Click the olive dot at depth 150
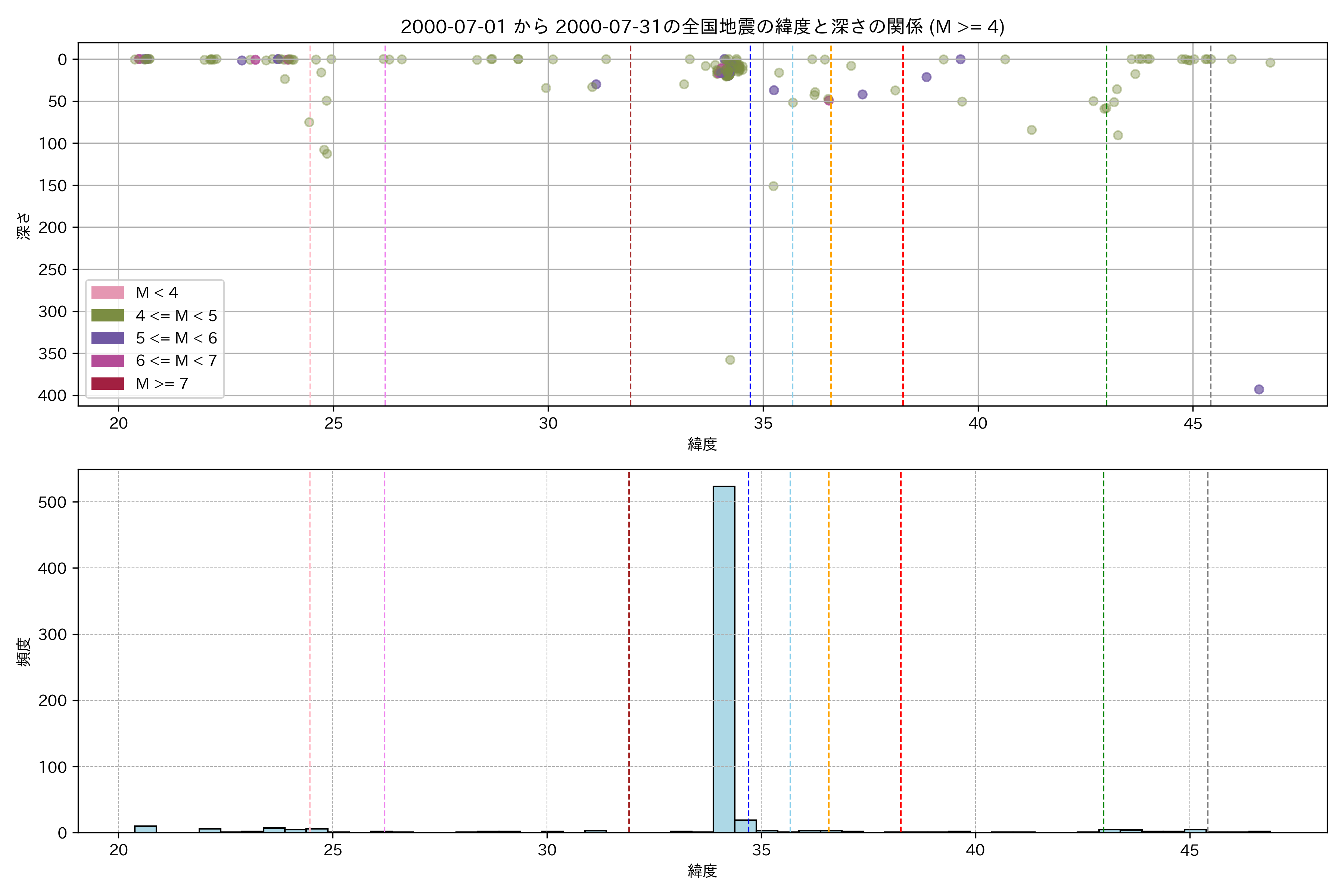The width and height of the screenshot is (1344, 896). point(773,186)
